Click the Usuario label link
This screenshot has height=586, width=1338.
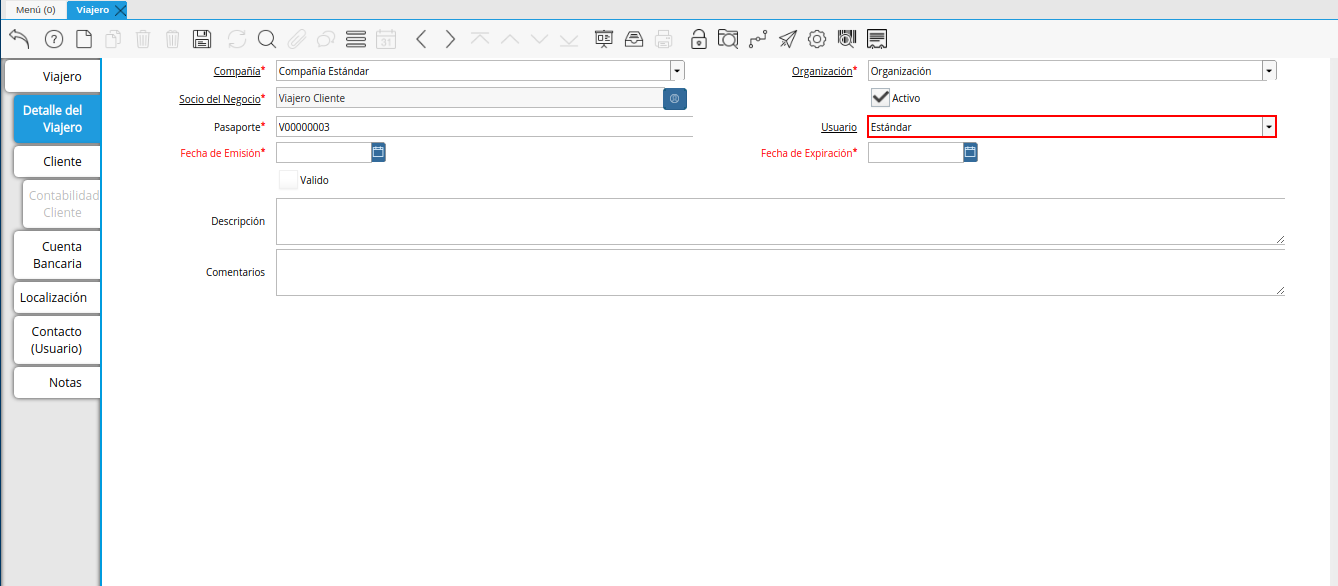[x=839, y=128]
